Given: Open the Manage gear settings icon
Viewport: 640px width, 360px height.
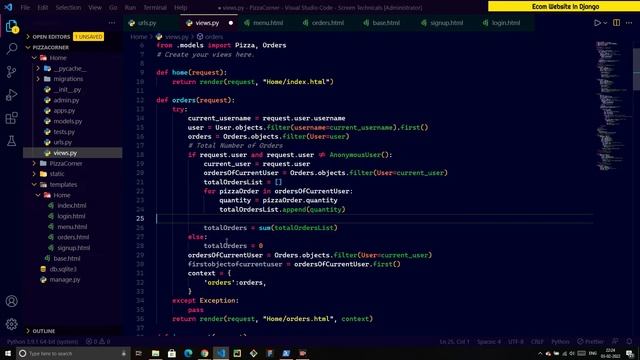Looking at the screenshot, I should click(x=11, y=324).
